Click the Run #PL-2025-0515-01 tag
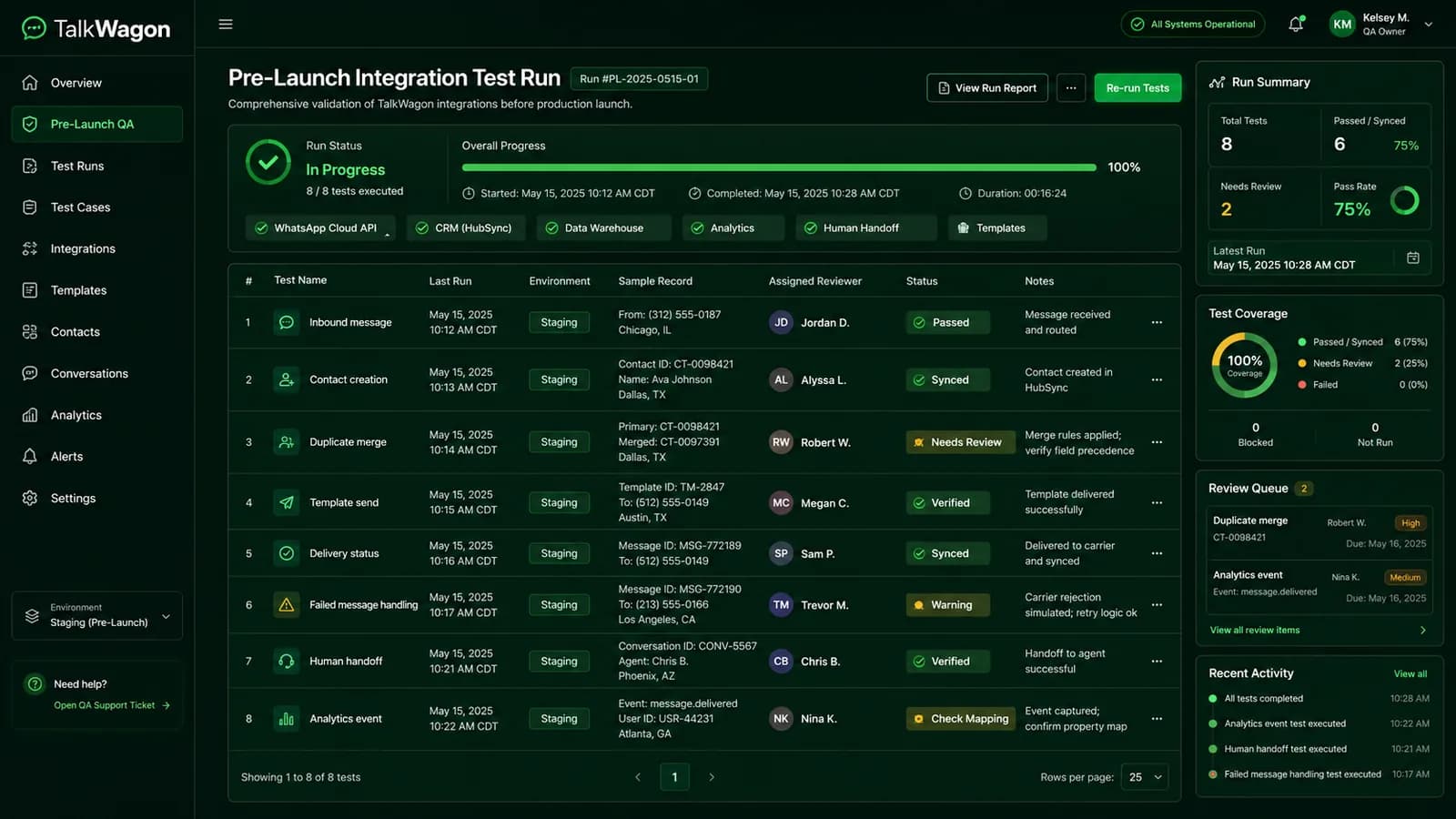The height and width of the screenshot is (819, 1456). [639, 79]
